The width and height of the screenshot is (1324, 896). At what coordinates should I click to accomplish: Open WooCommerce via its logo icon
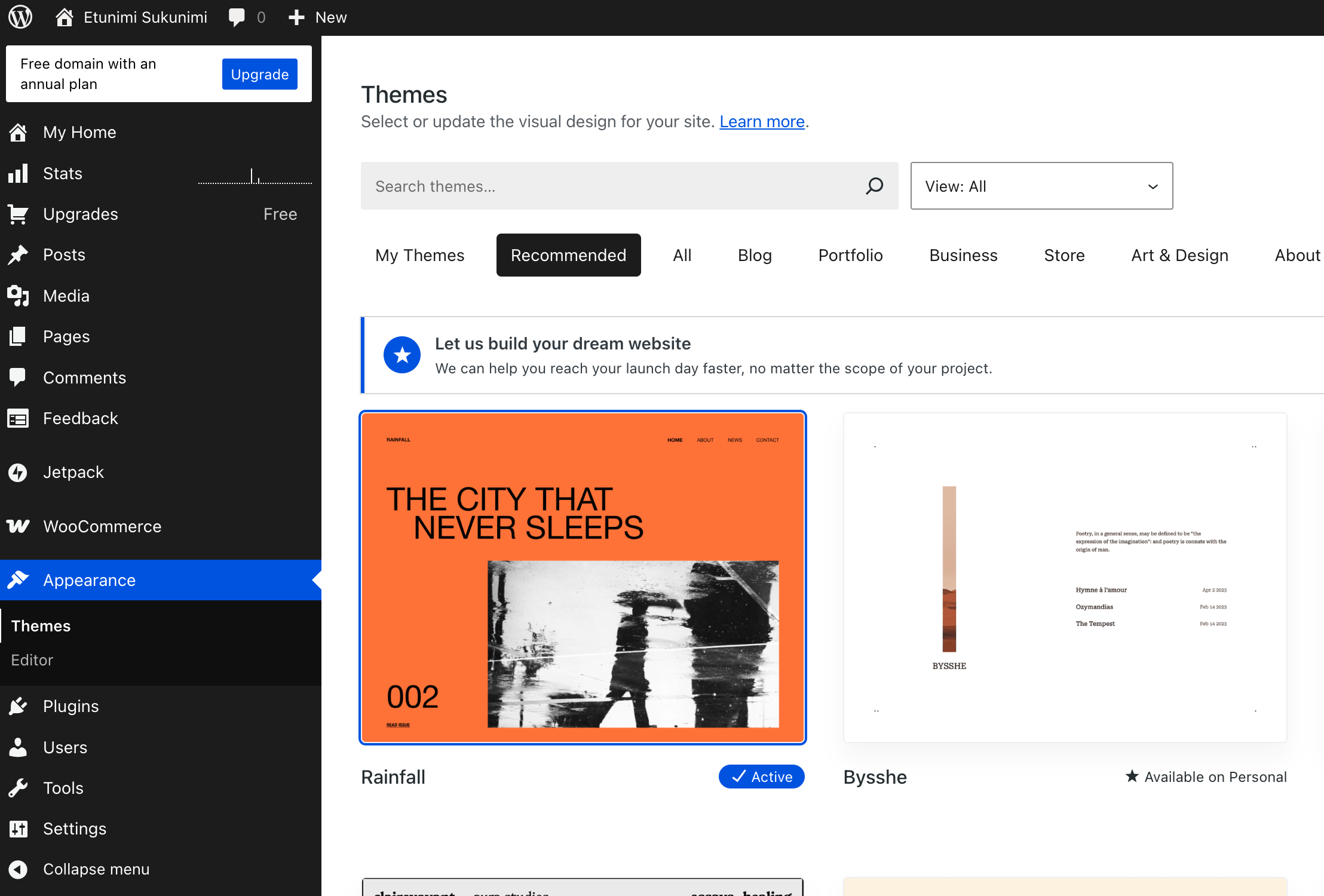click(x=18, y=526)
